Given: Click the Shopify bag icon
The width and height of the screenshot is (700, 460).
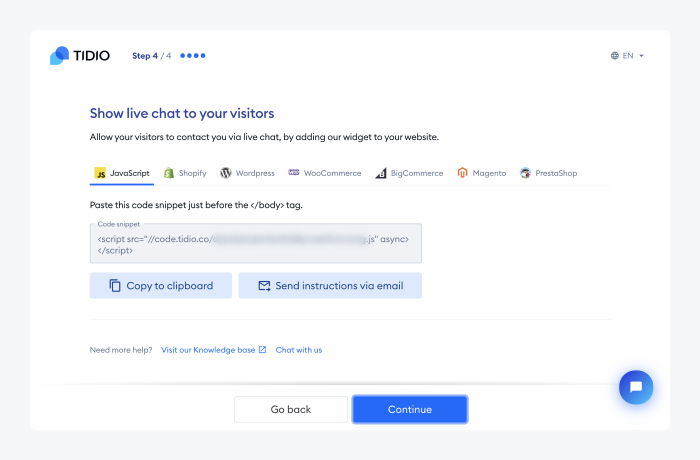Looking at the screenshot, I should click(169, 173).
